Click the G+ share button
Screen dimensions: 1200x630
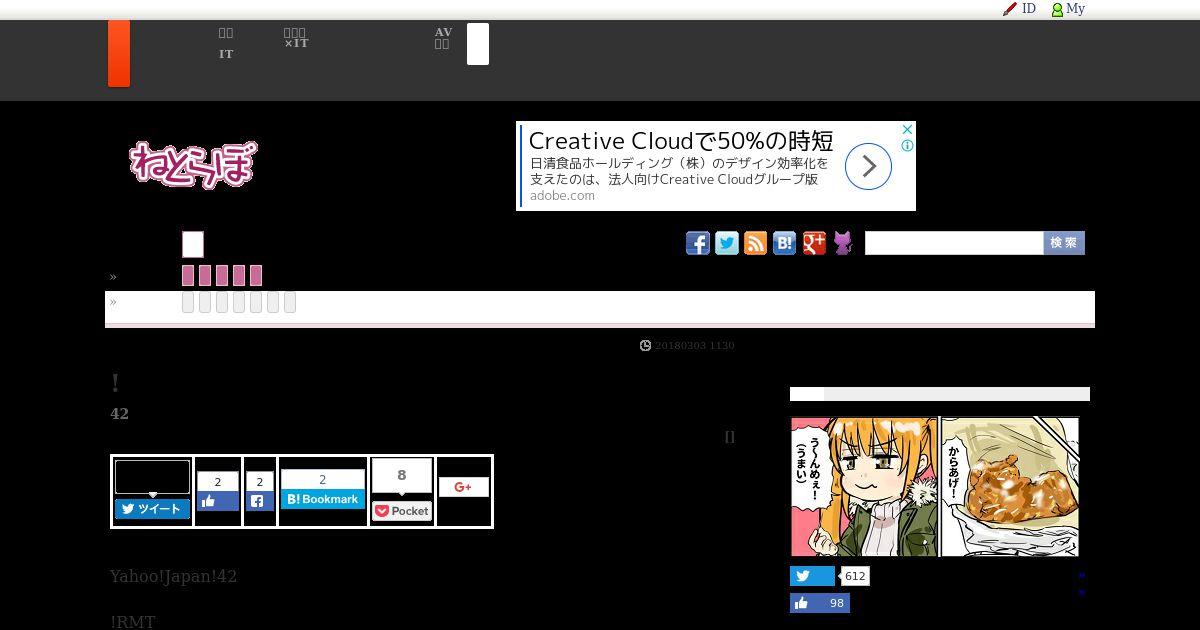pos(463,487)
